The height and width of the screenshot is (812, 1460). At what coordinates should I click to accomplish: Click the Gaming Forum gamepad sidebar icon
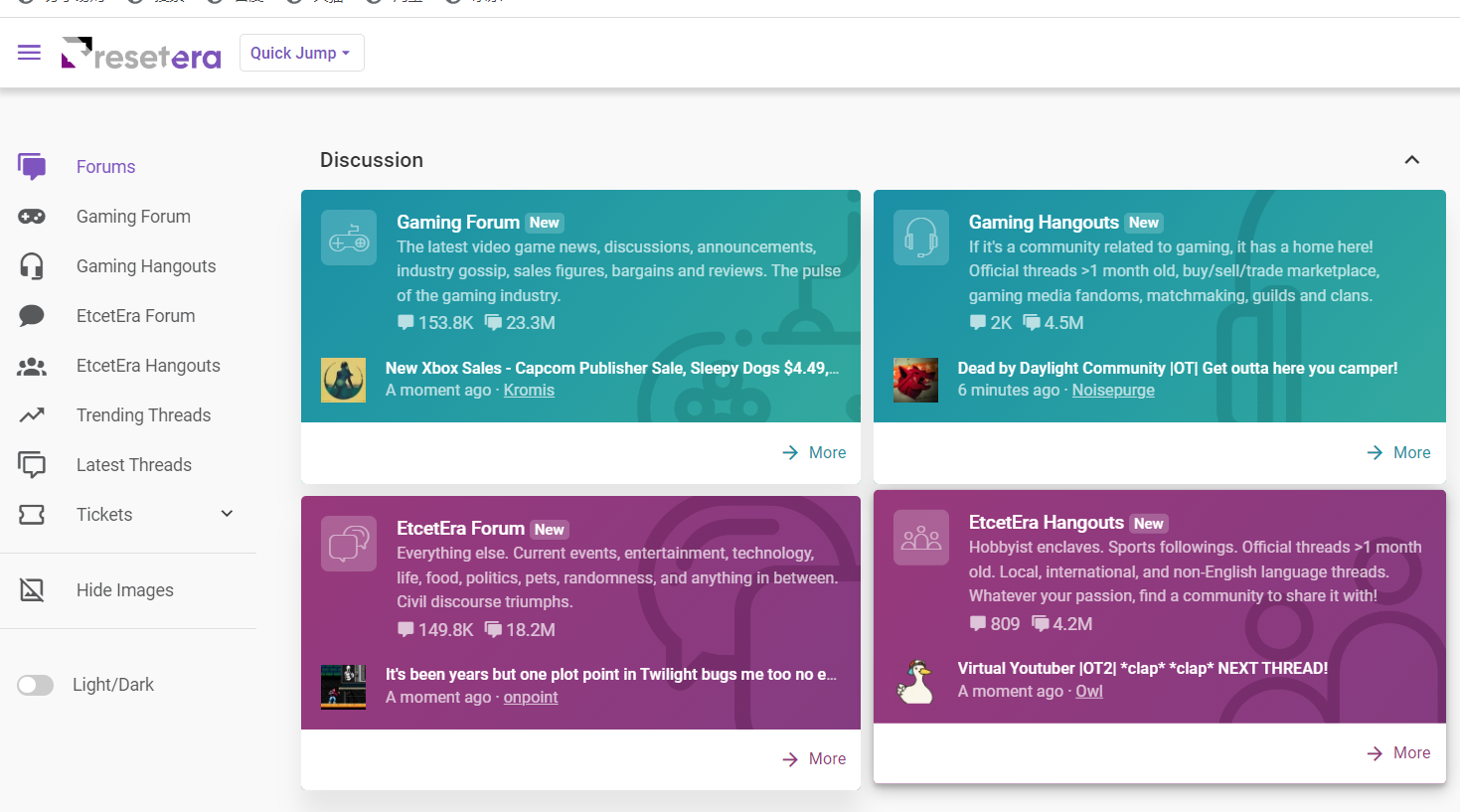[x=32, y=217]
